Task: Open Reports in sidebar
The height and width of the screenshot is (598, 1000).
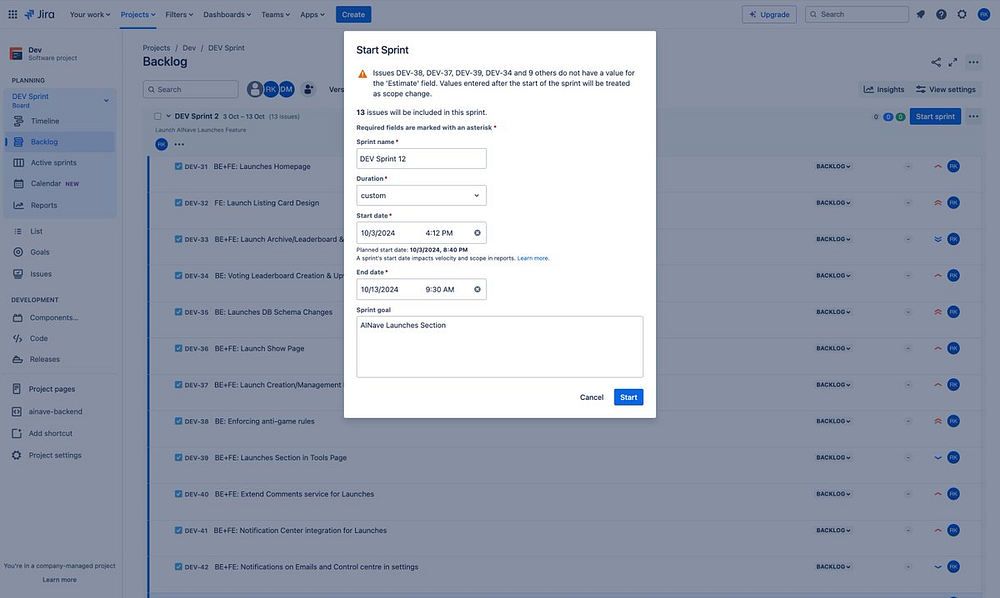Action: pyautogui.click(x=60, y=205)
